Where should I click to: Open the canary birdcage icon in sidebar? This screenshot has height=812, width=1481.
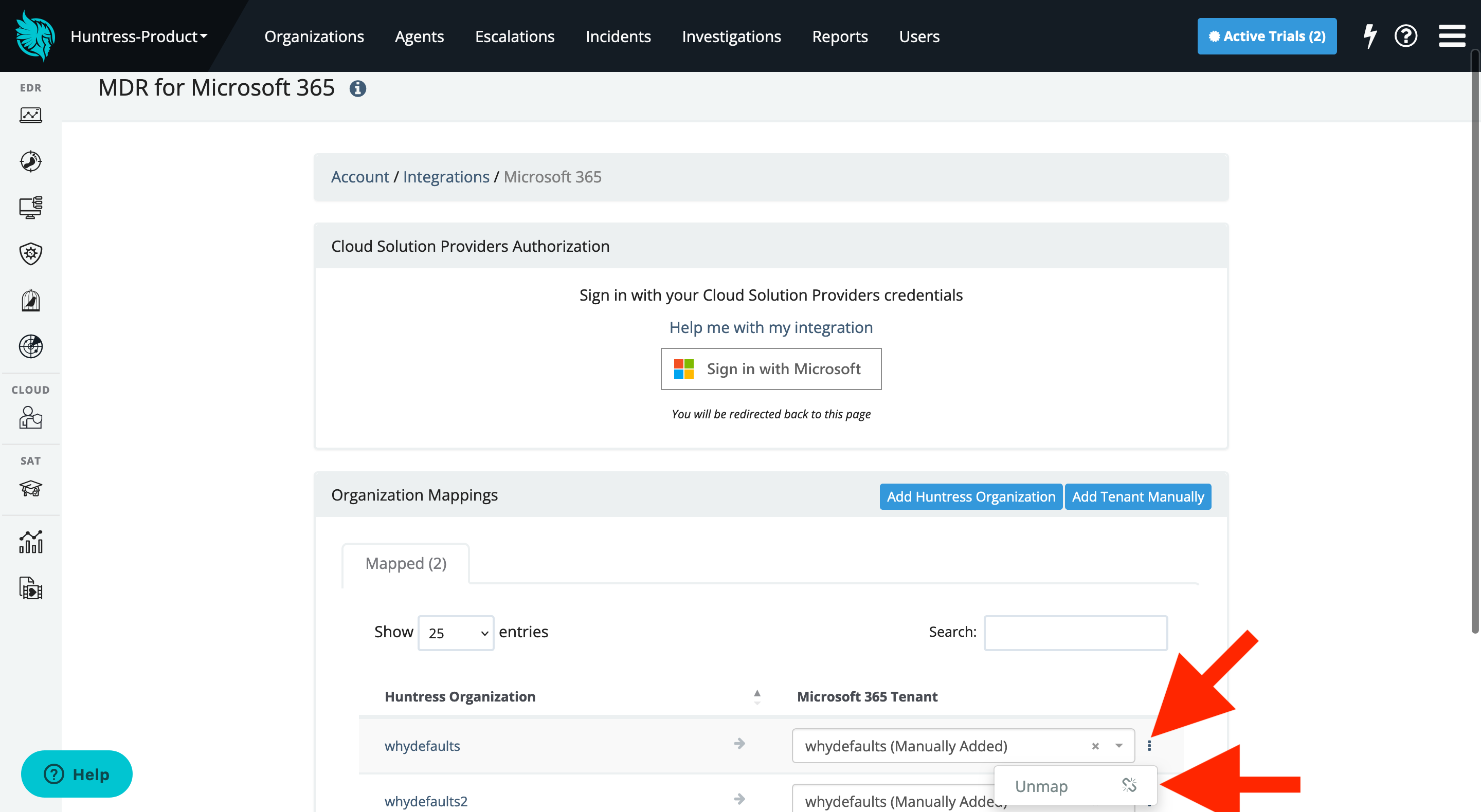[x=30, y=300]
